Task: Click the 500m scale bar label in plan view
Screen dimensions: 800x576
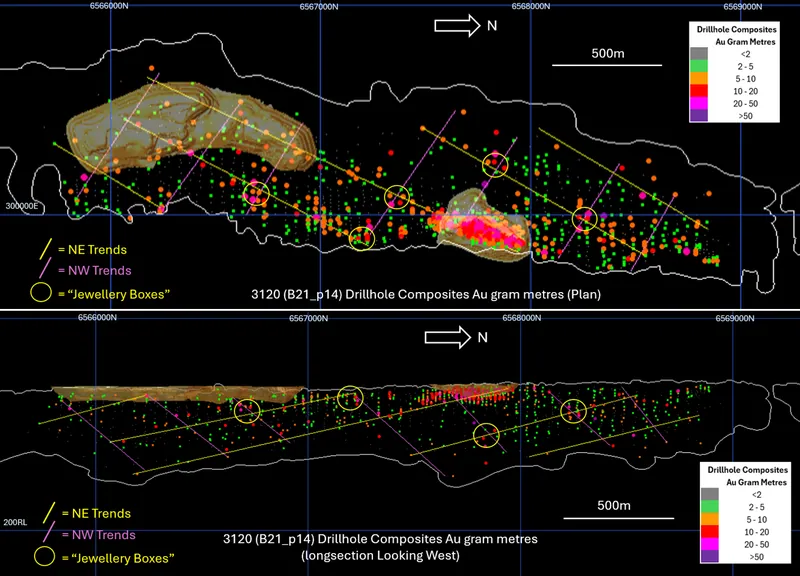Action: (608, 54)
